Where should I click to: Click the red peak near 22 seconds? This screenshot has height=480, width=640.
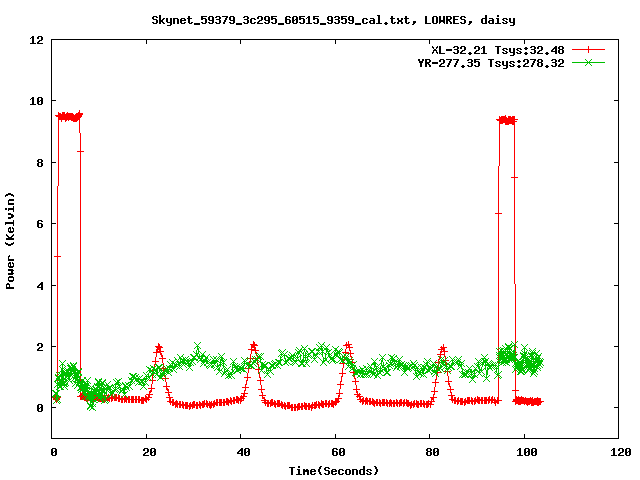159,348
